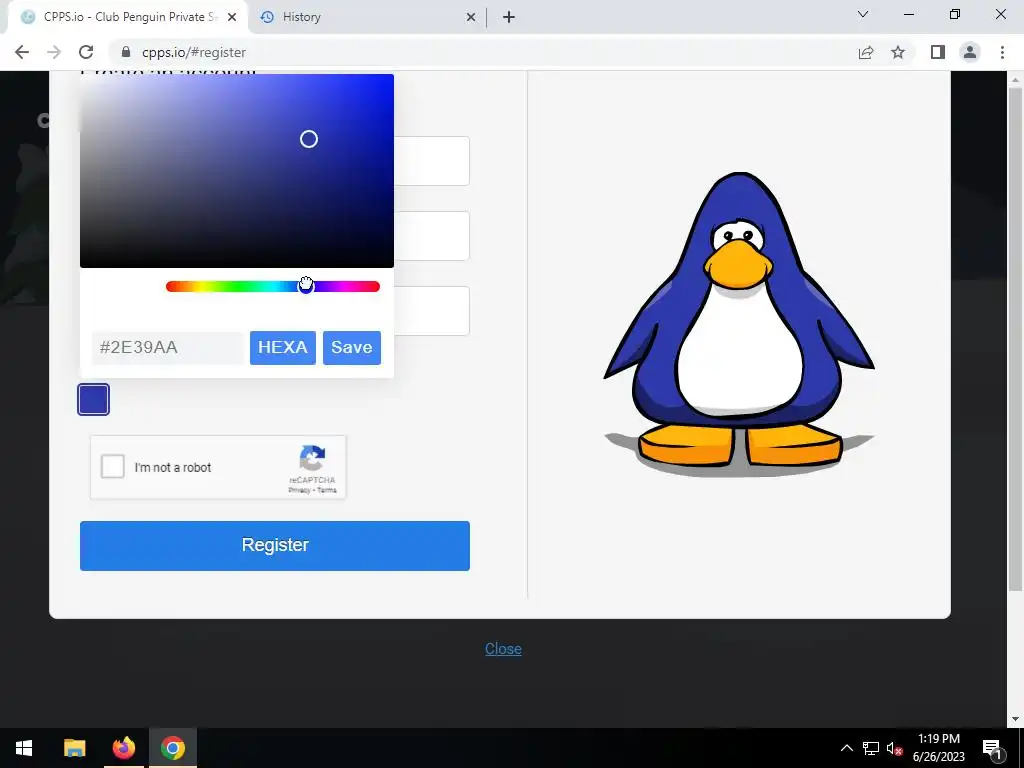Close the CPPS.io tab
Screen dimensions: 1024x768
(x=232, y=17)
